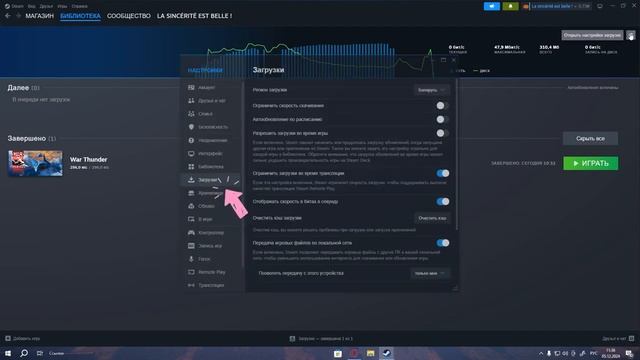Open File Explorer from taskbar
This screenshot has height=360, width=640.
(370, 353)
